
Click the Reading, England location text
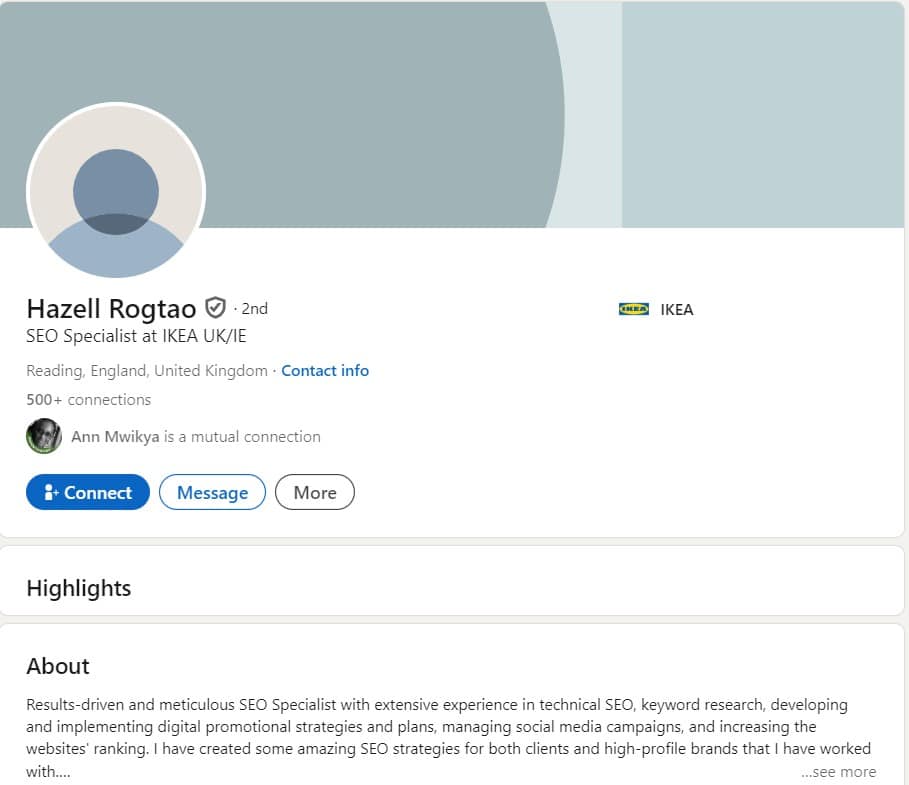pos(147,371)
